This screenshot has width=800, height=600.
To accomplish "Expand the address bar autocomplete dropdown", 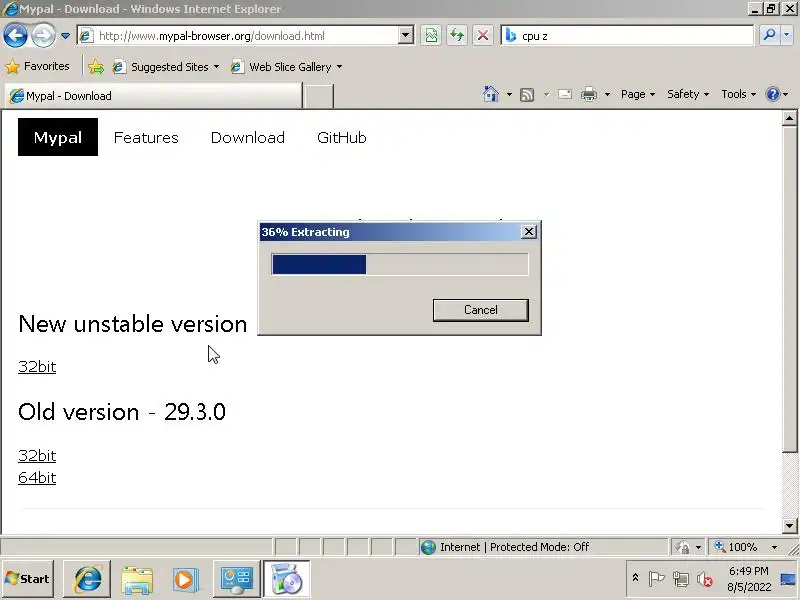I will 406,36.
